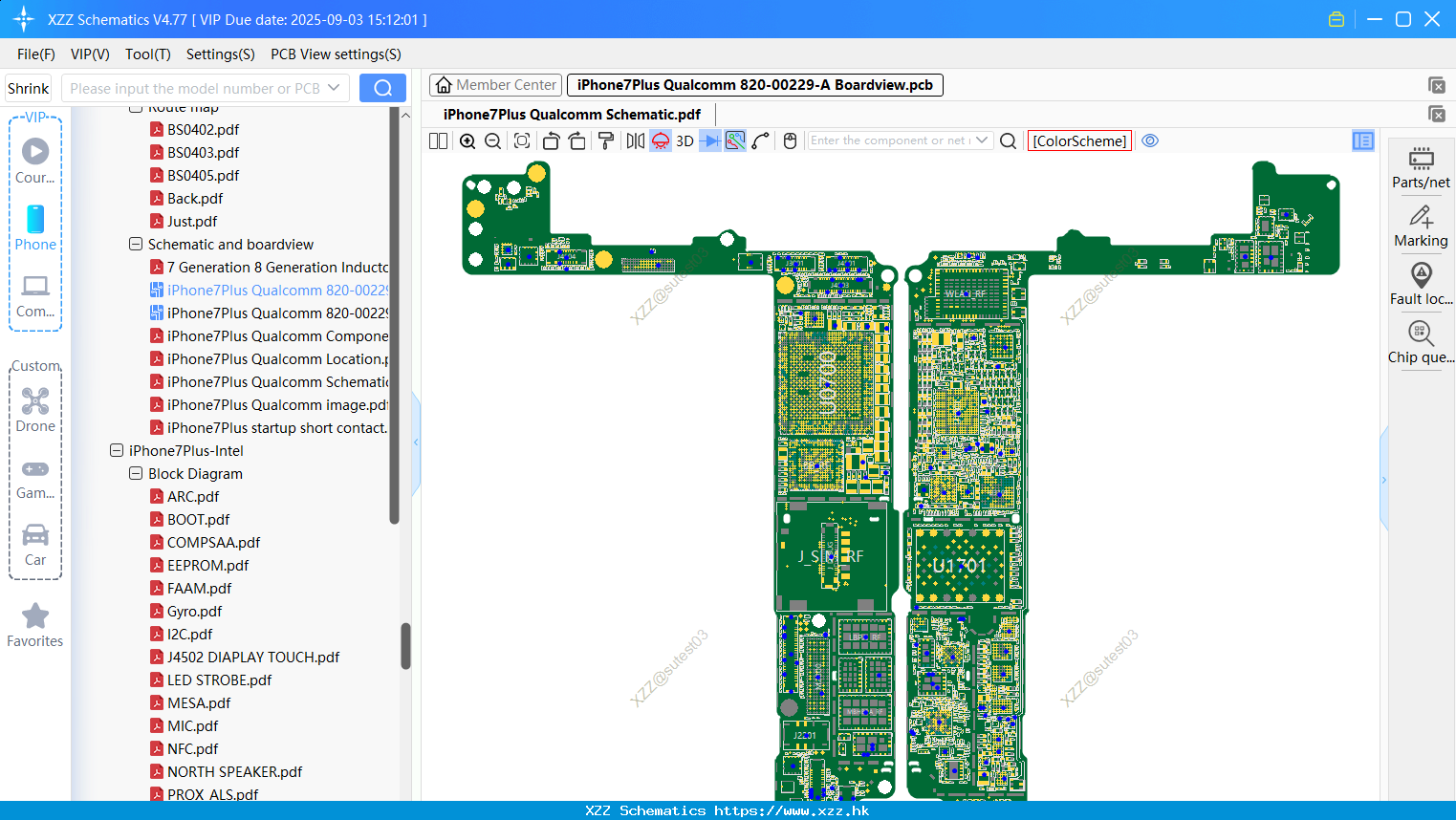Click the file tree vertical scrollbar
The width and height of the screenshot is (1456, 820).
405,646
